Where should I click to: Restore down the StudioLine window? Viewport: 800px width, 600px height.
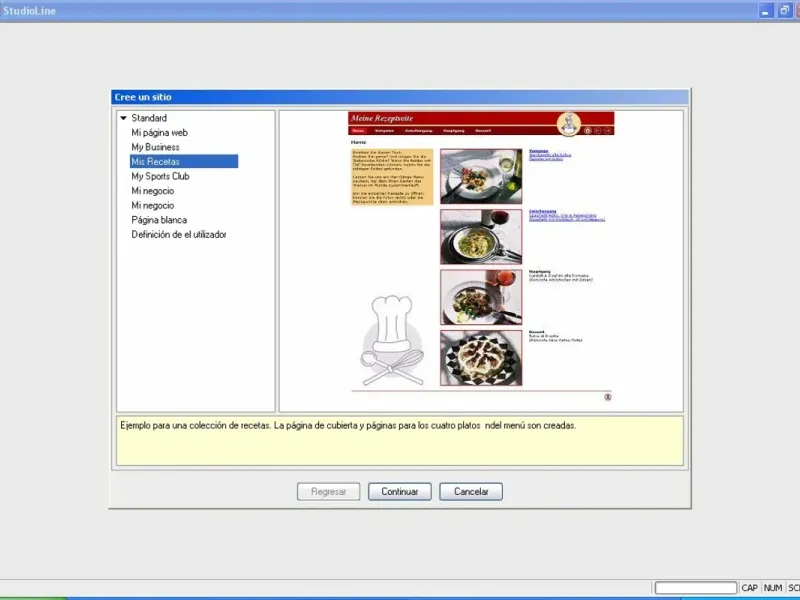coord(784,11)
